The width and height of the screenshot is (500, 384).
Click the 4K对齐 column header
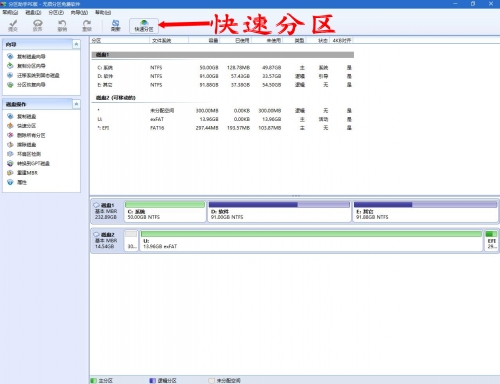[342, 40]
